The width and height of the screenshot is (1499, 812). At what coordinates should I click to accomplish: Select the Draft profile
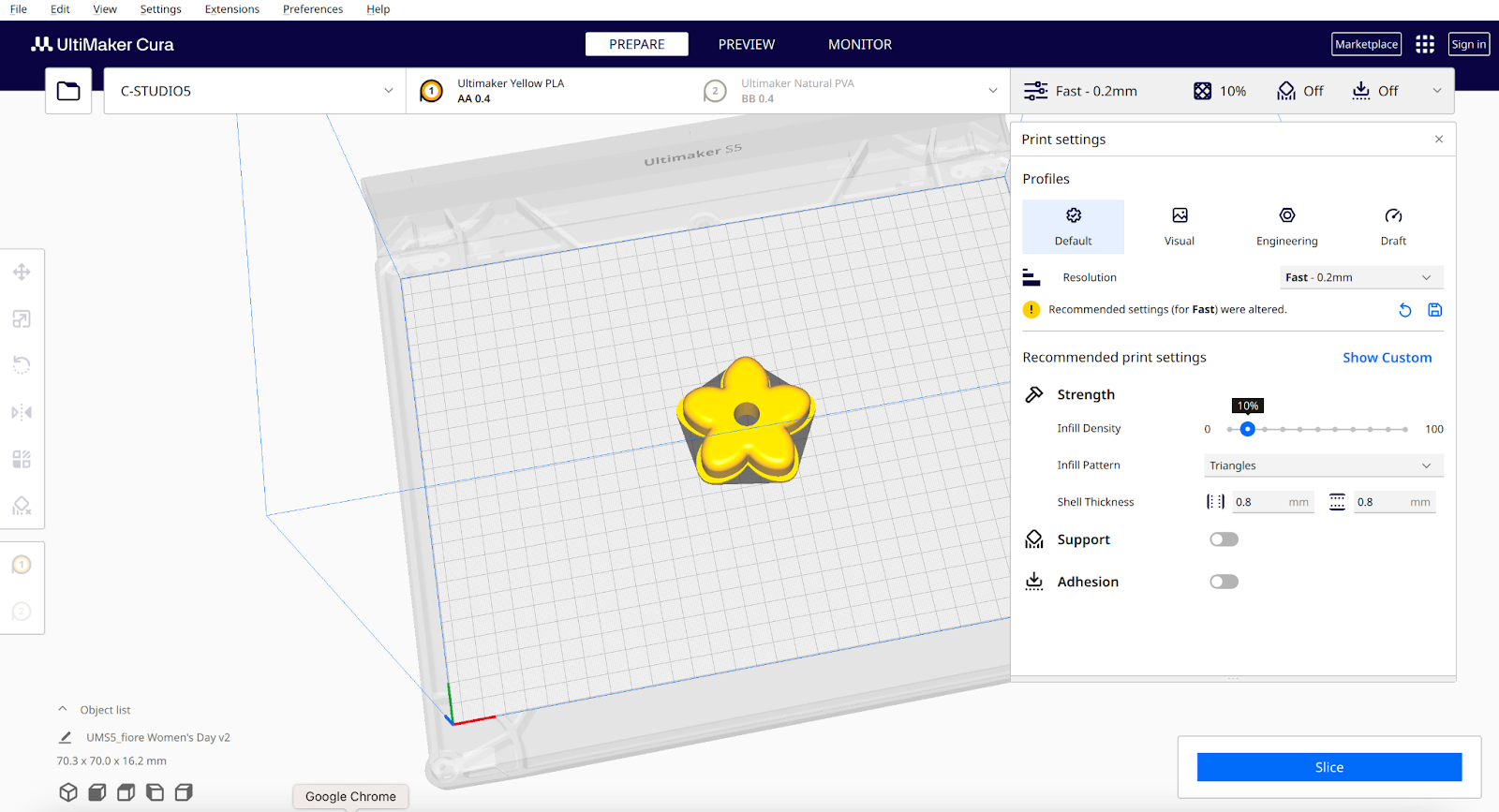pyautogui.click(x=1393, y=227)
